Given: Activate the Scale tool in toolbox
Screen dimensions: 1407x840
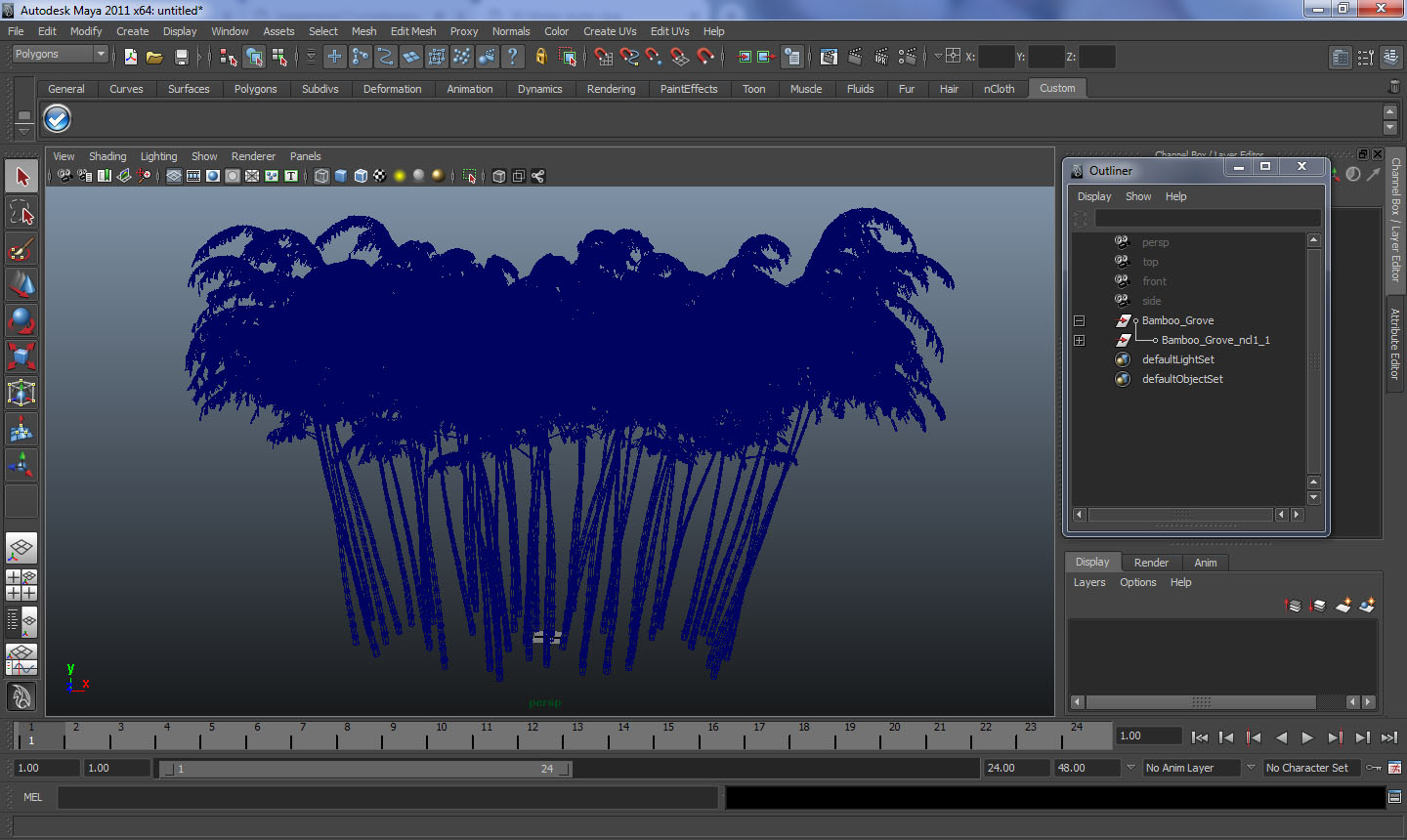Looking at the screenshot, I should point(21,357).
